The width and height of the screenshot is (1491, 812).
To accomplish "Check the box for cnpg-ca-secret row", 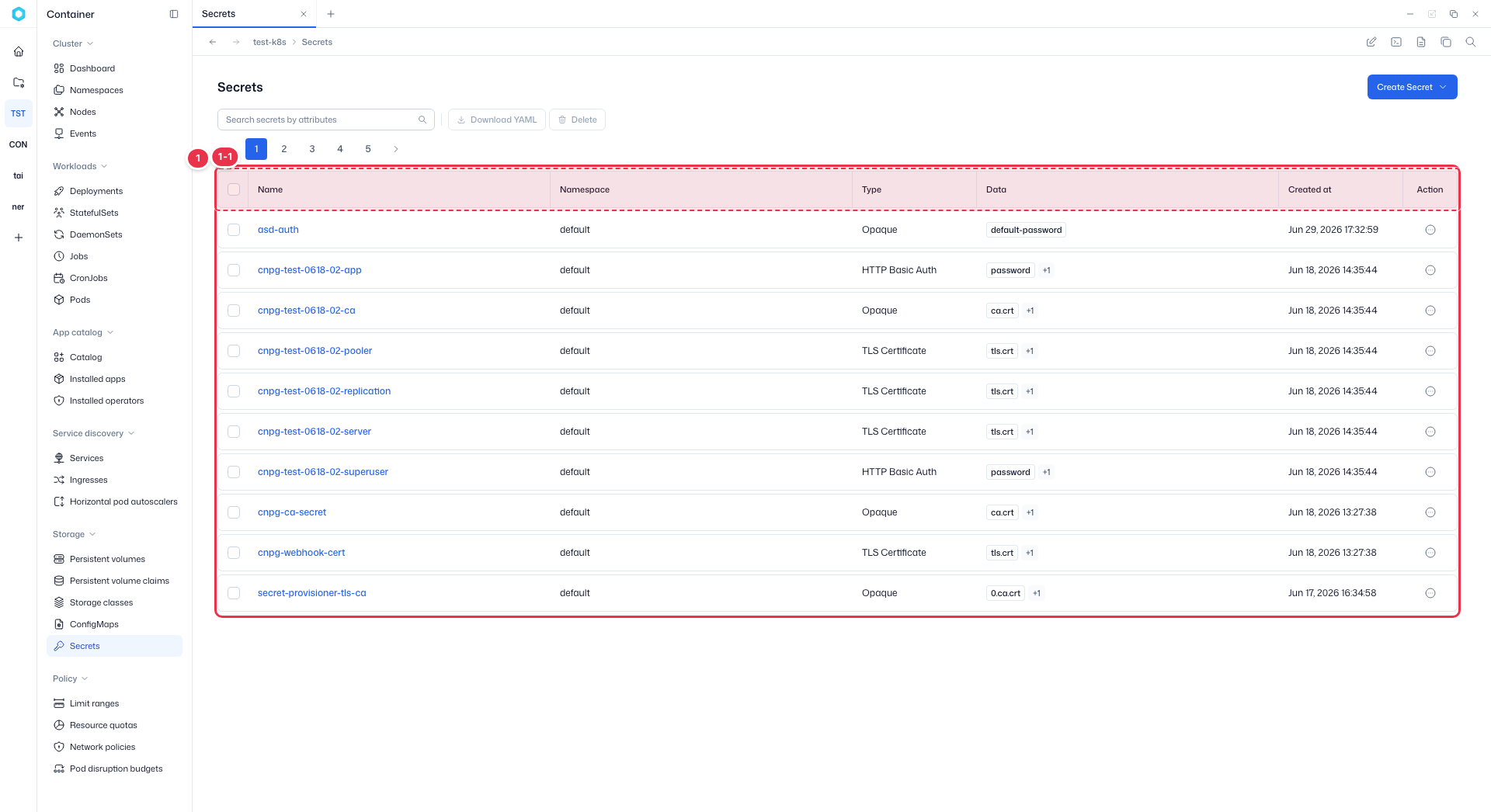I will (234, 512).
